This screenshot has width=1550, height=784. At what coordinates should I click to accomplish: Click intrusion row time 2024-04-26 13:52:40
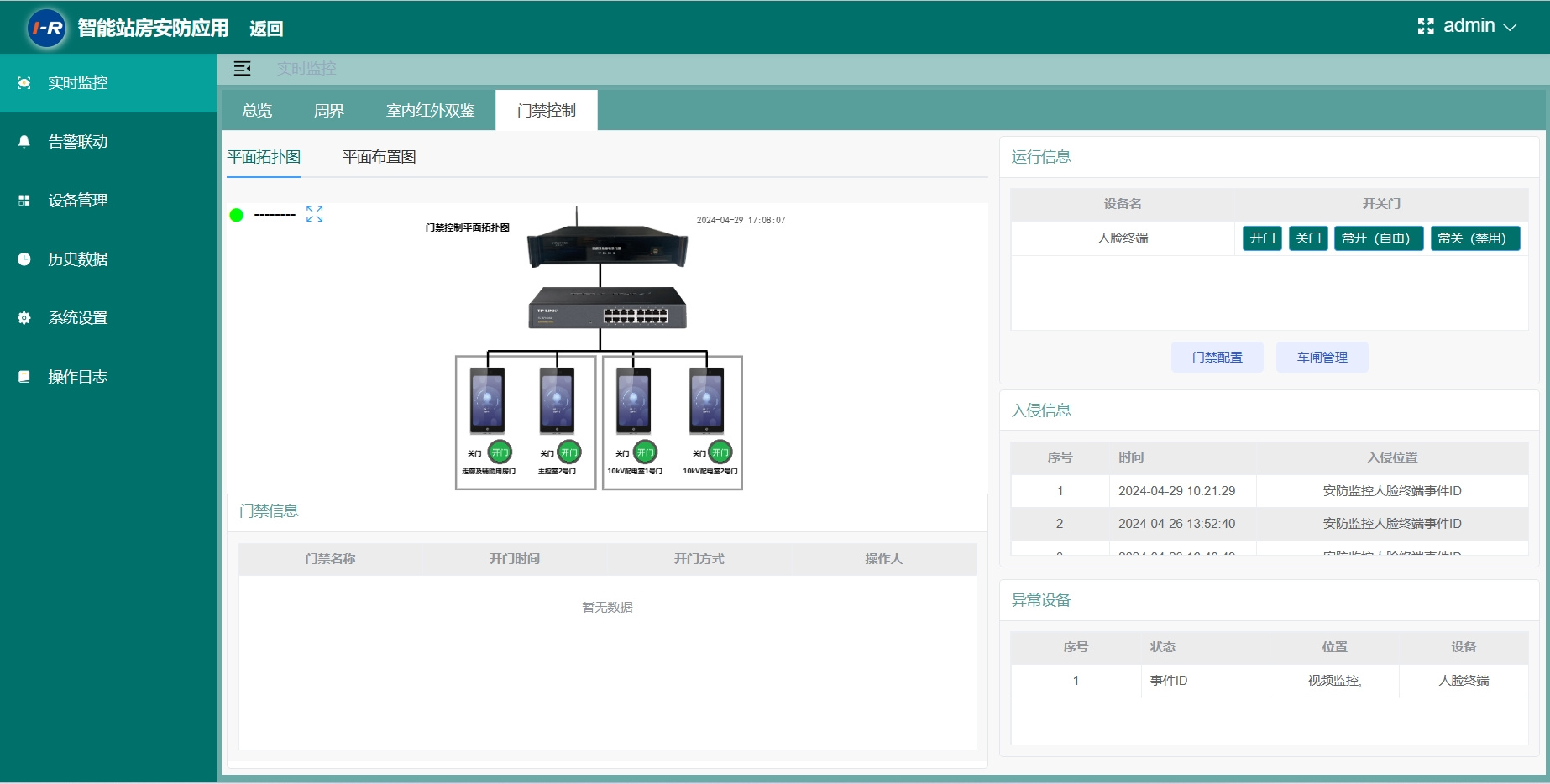point(1176,524)
